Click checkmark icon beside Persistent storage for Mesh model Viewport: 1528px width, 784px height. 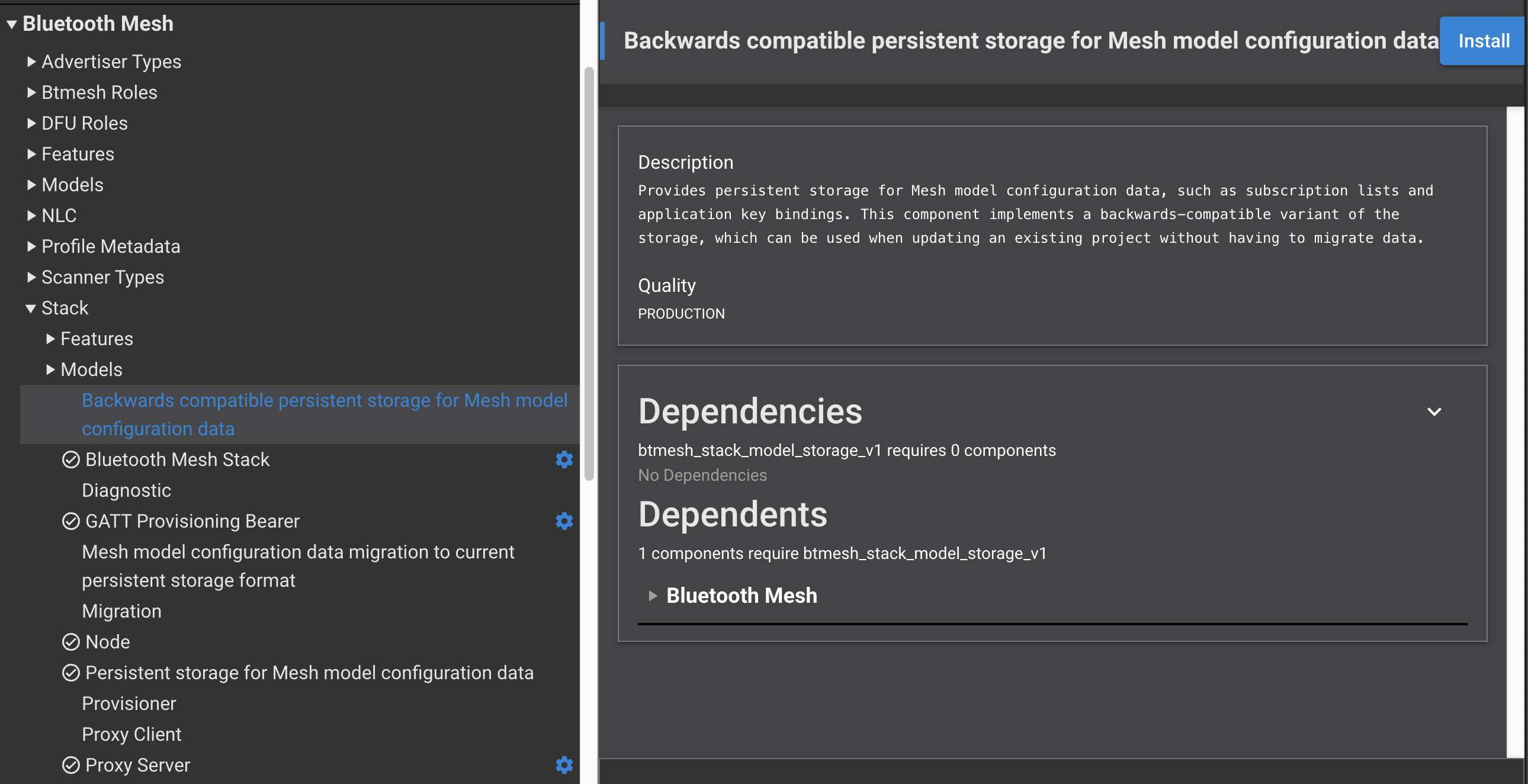[70, 673]
